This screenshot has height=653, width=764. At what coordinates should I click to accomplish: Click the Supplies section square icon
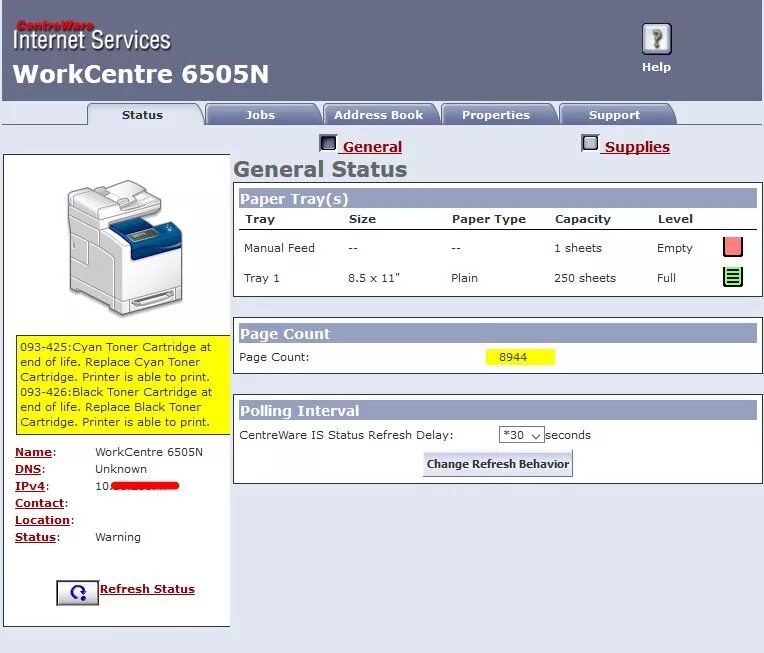590,143
